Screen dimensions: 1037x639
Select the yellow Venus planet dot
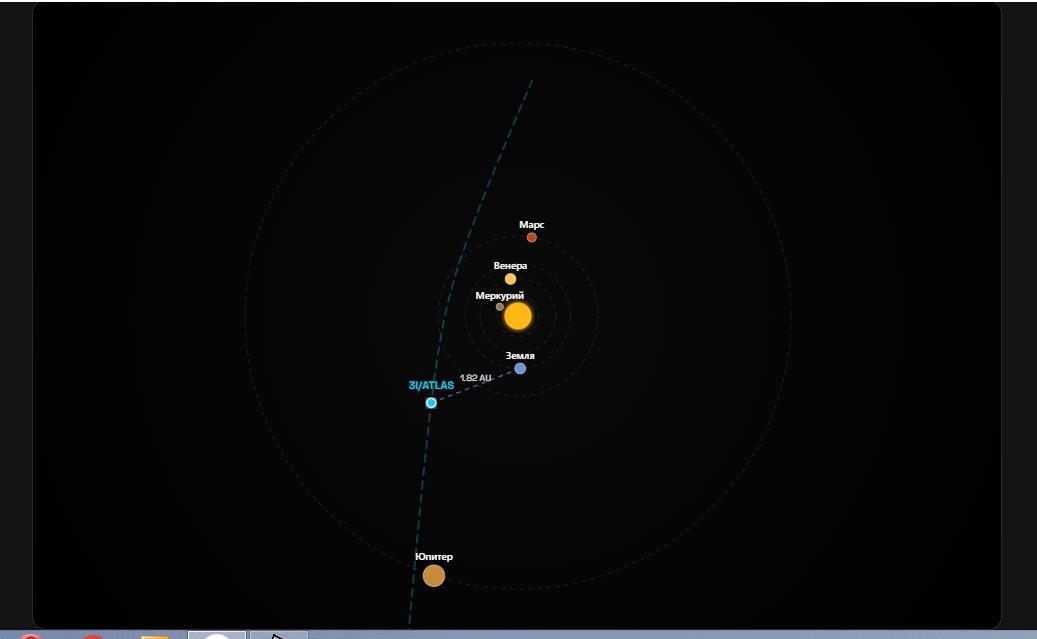(510, 278)
